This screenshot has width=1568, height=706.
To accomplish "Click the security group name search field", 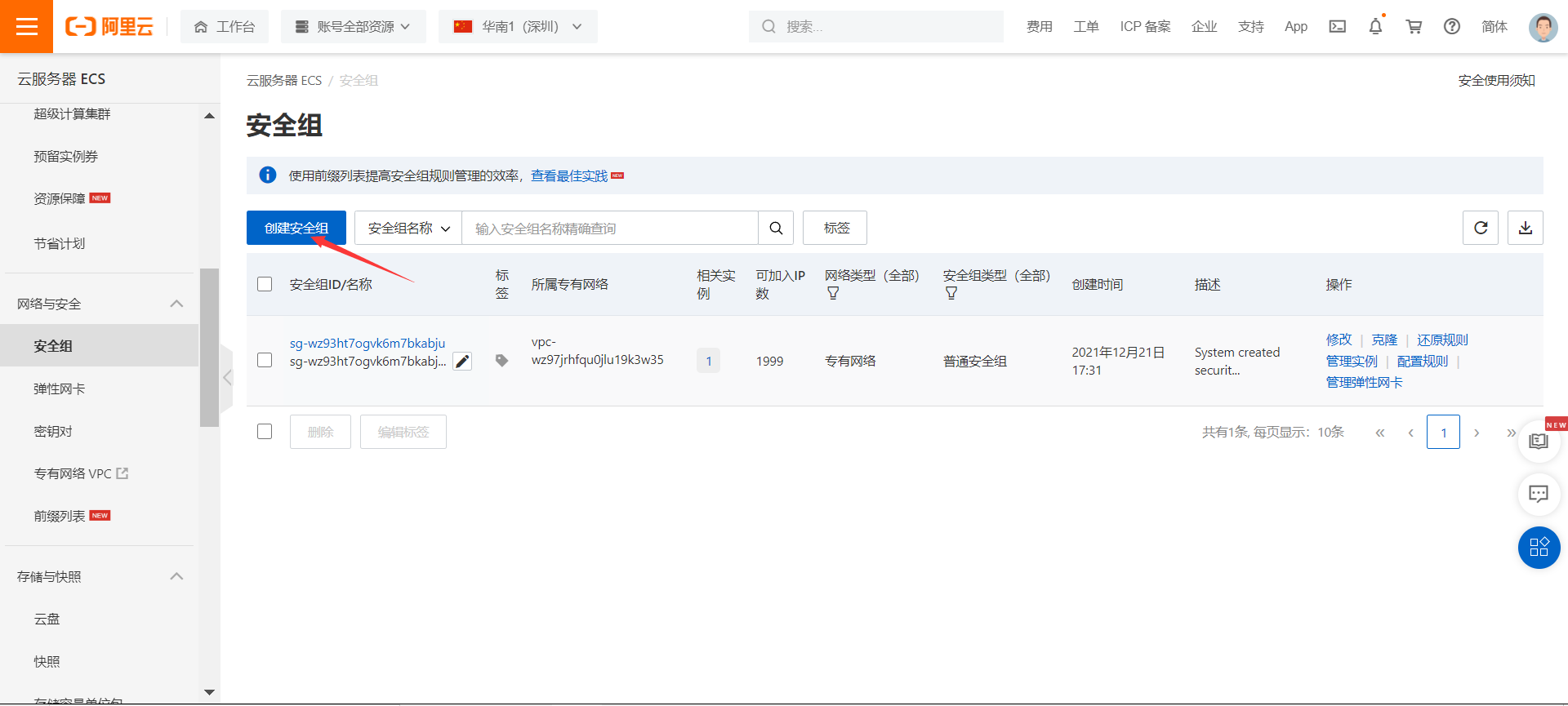I will tap(609, 229).
